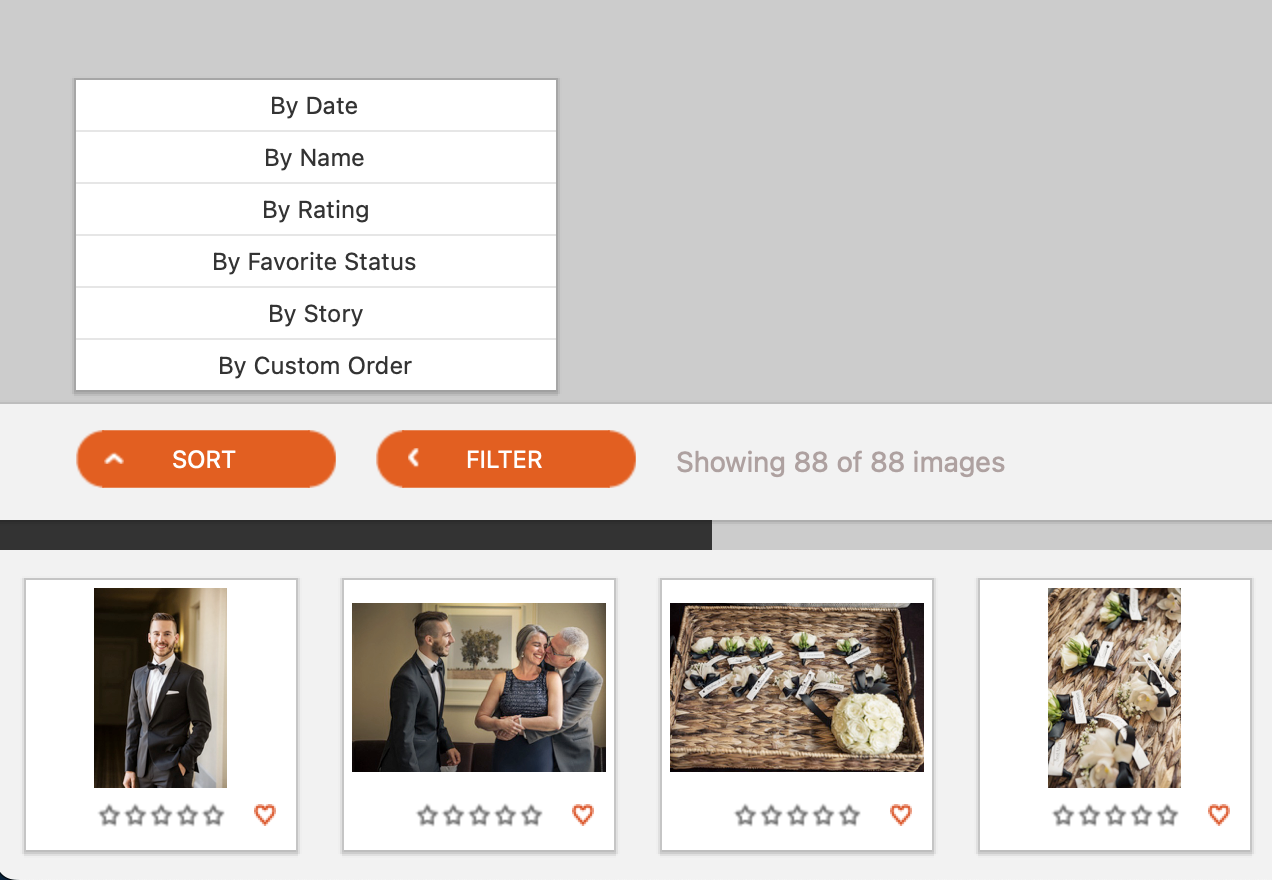
Task: Rate boutonniere basket photo five stars
Action: coord(850,816)
